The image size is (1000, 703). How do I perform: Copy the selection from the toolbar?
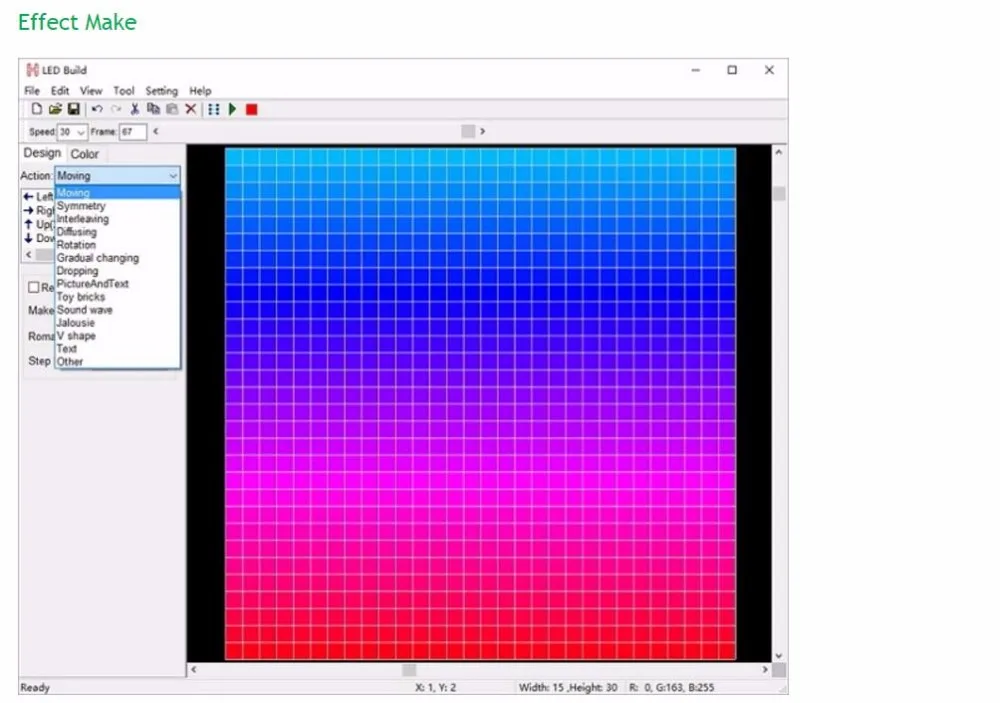(153, 109)
